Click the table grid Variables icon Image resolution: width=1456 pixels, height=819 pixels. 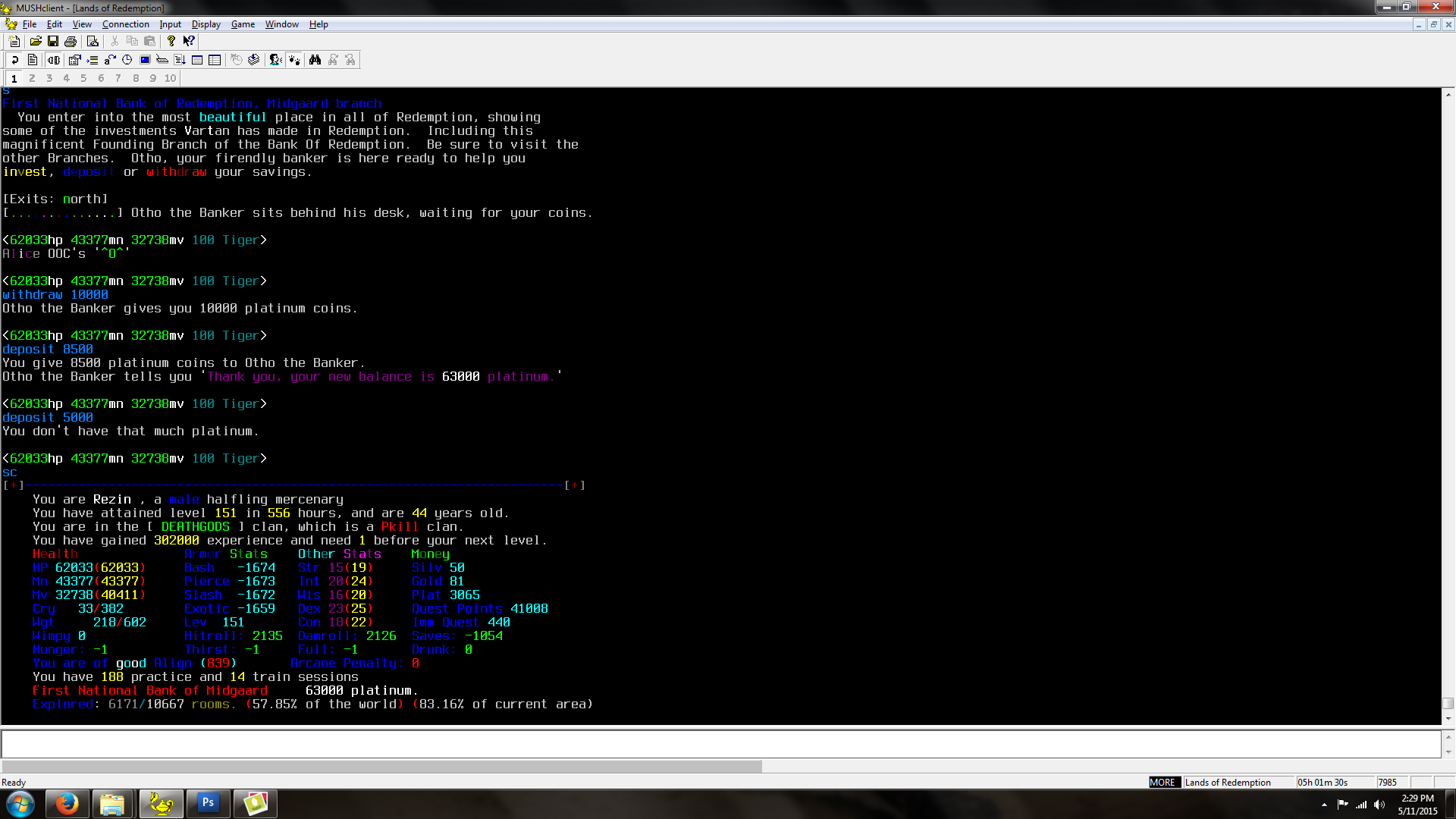coord(215,60)
